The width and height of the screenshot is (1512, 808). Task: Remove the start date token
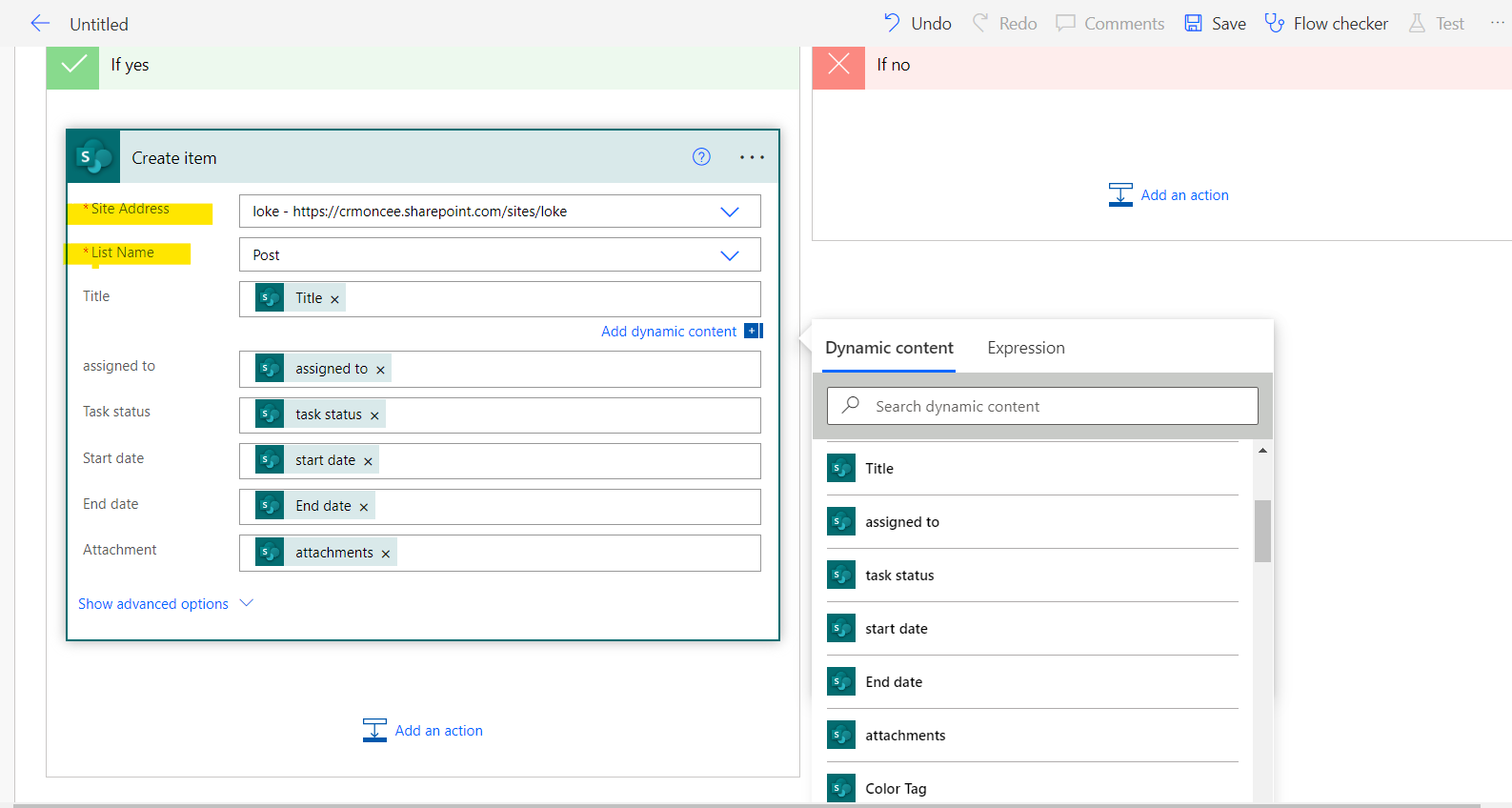pos(368,461)
